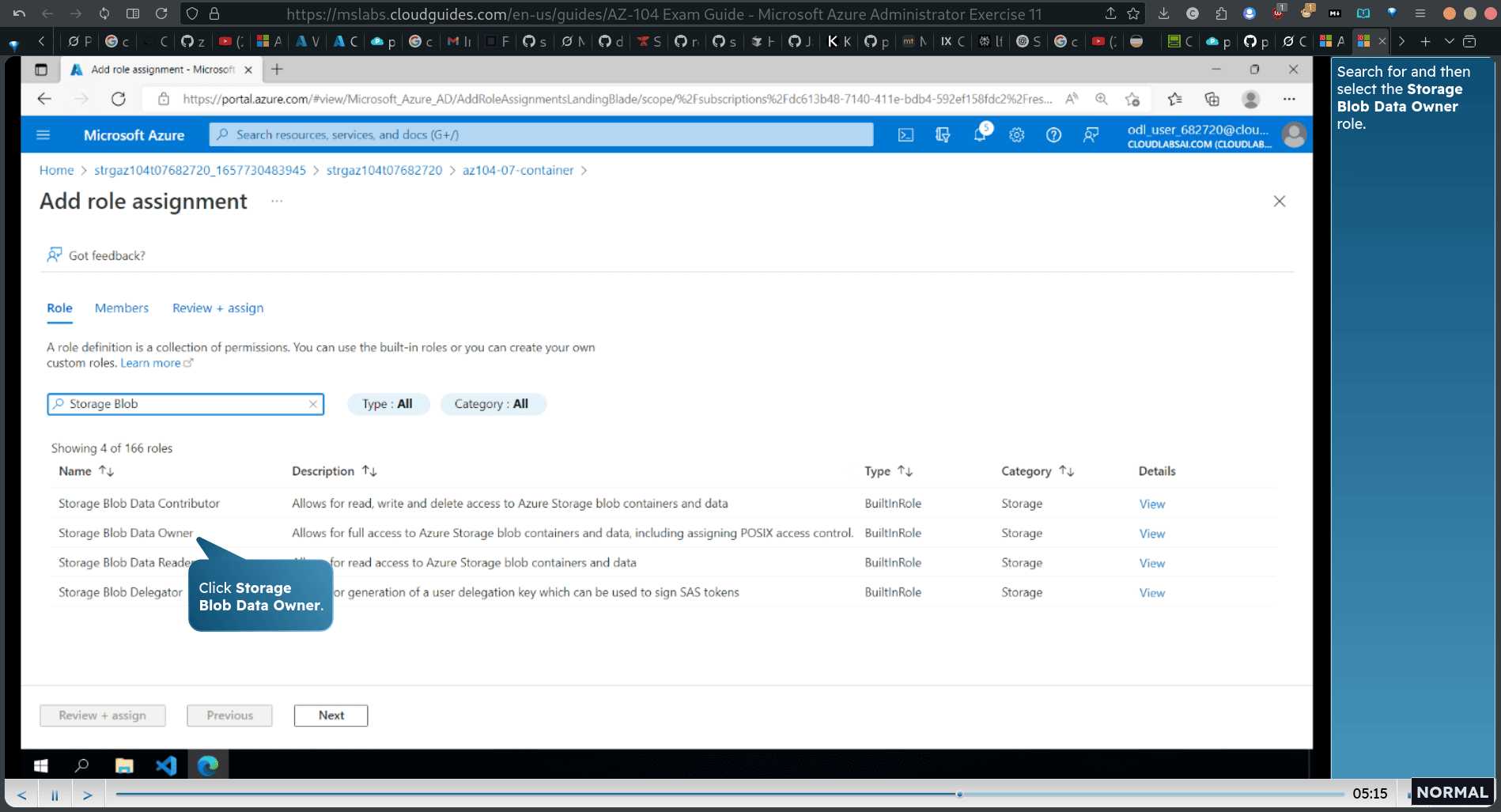Image resolution: width=1501 pixels, height=812 pixels.
Task: Sort roles by Category column
Action: (1038, 471)
